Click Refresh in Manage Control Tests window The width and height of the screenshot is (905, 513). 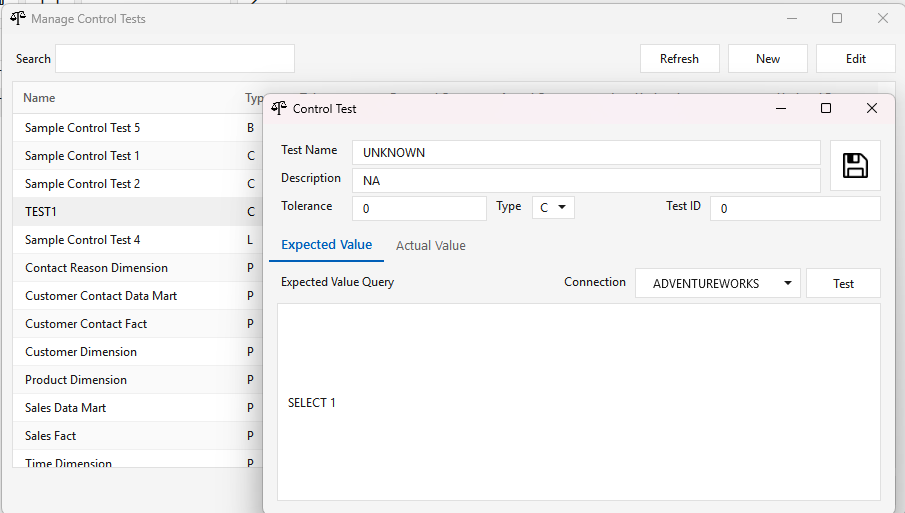(x=679, y=59)
